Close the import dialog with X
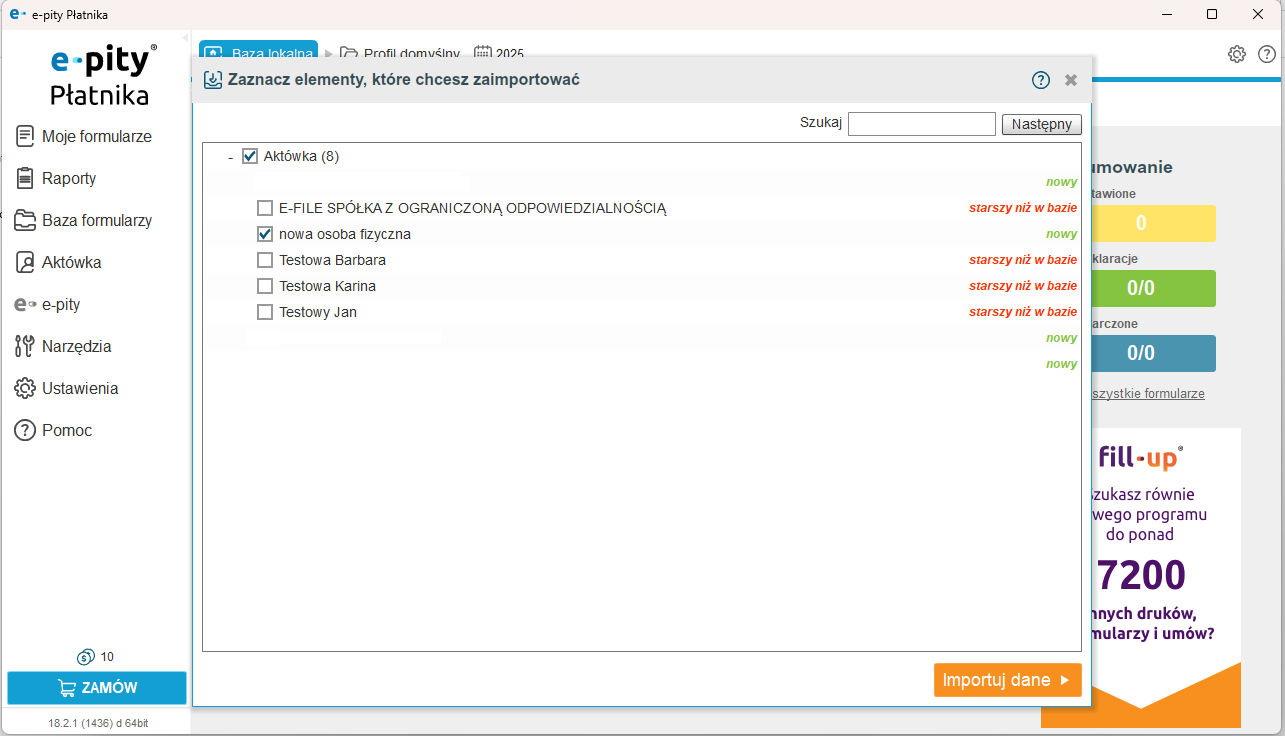The image size is (1285, 736). [1071, 80]
